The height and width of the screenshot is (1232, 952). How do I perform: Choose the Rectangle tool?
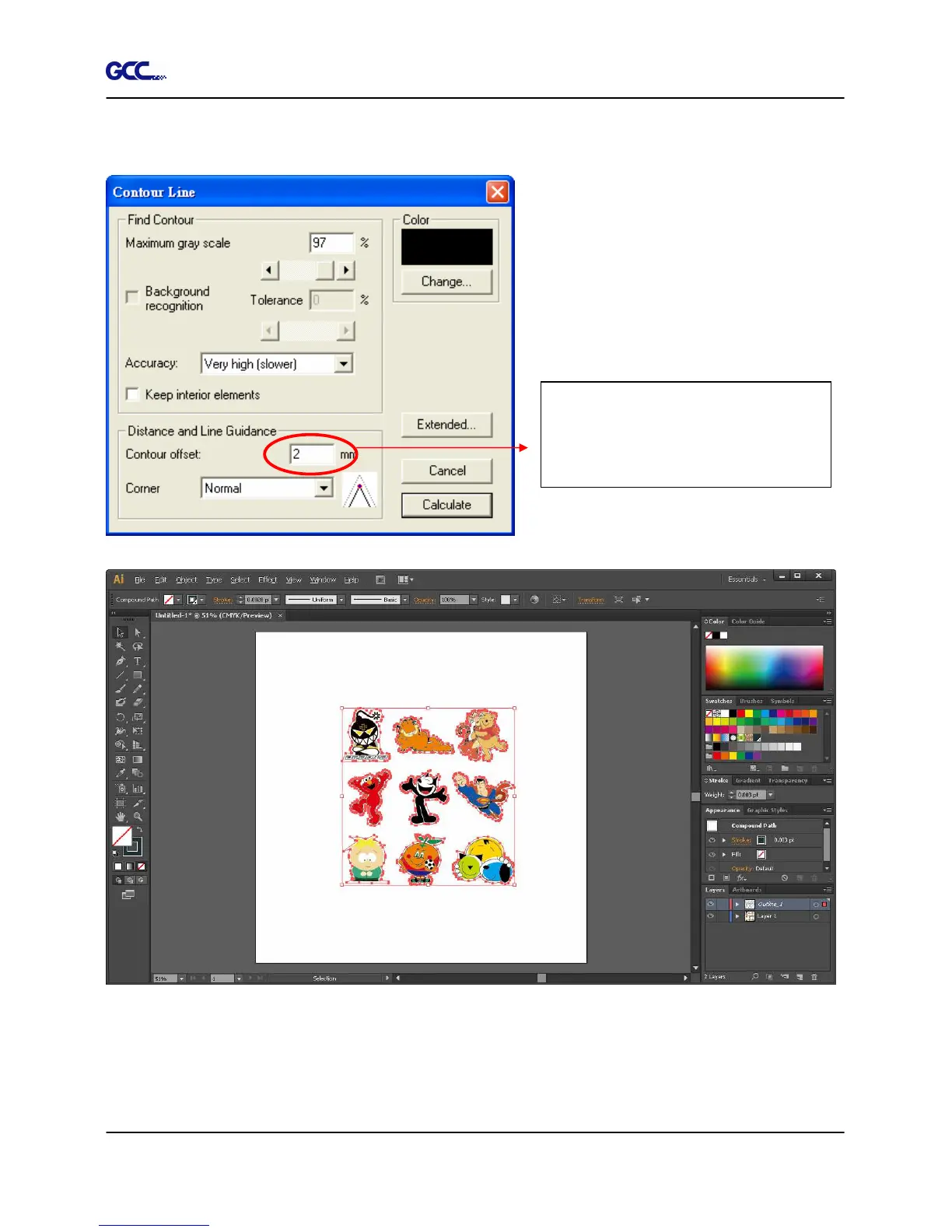click(138, 675)
